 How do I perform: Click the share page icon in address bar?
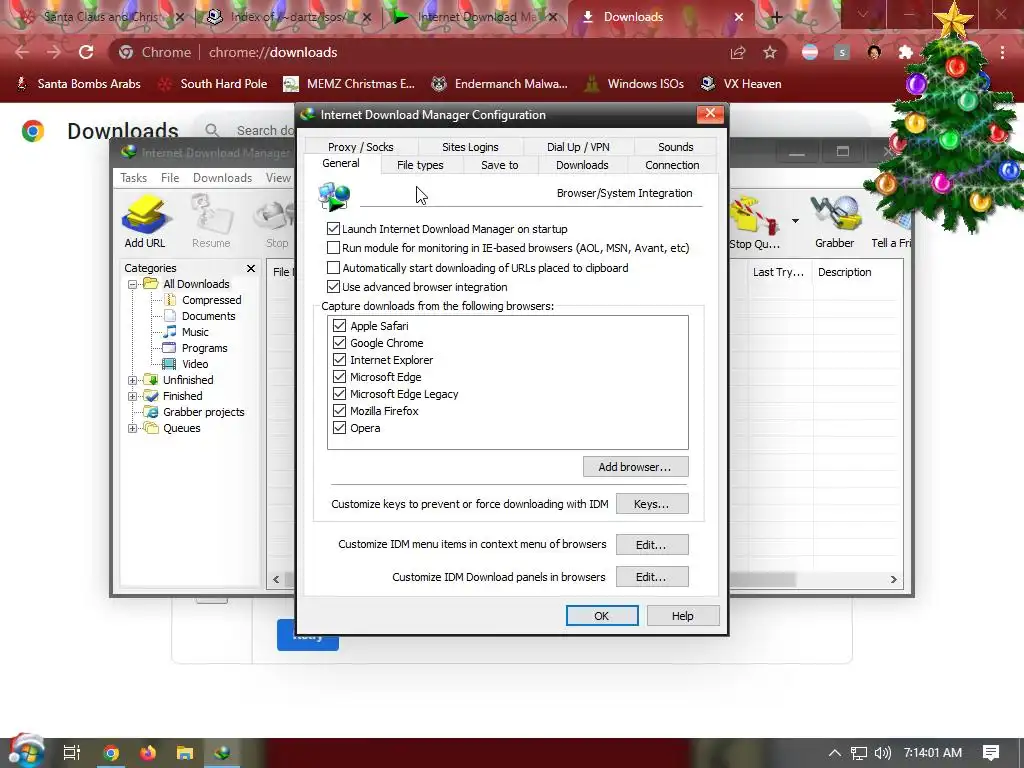(x=738, y=52)
